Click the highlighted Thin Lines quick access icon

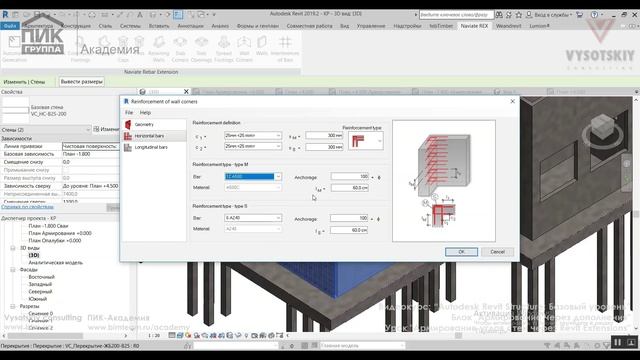coord(178,15)
